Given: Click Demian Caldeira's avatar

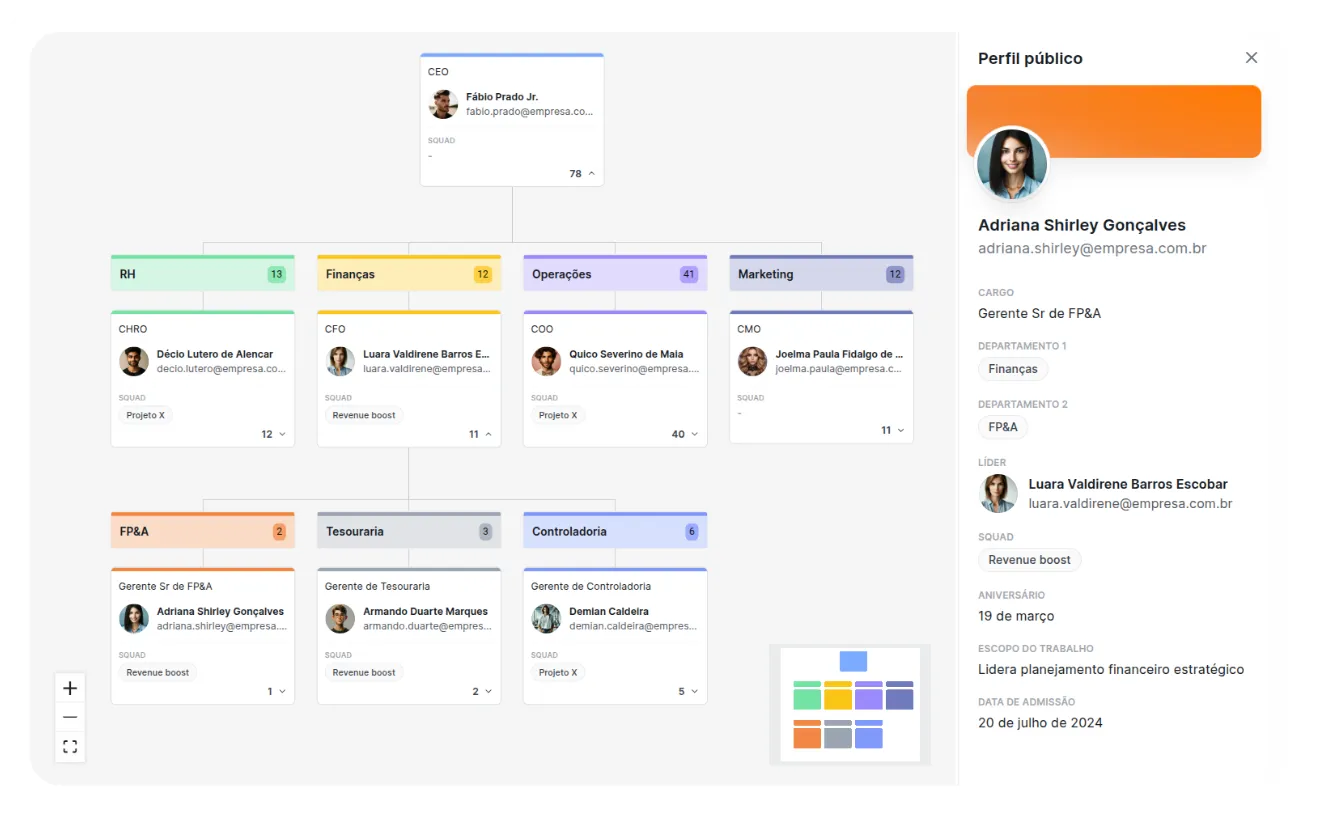Looking at the screenshot, I should click(546, 618).
